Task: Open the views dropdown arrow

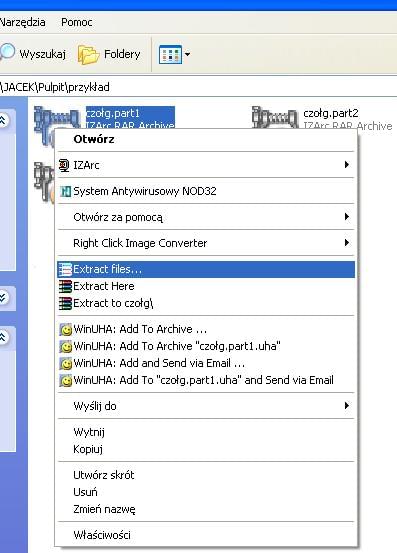Action: point(187,54)
